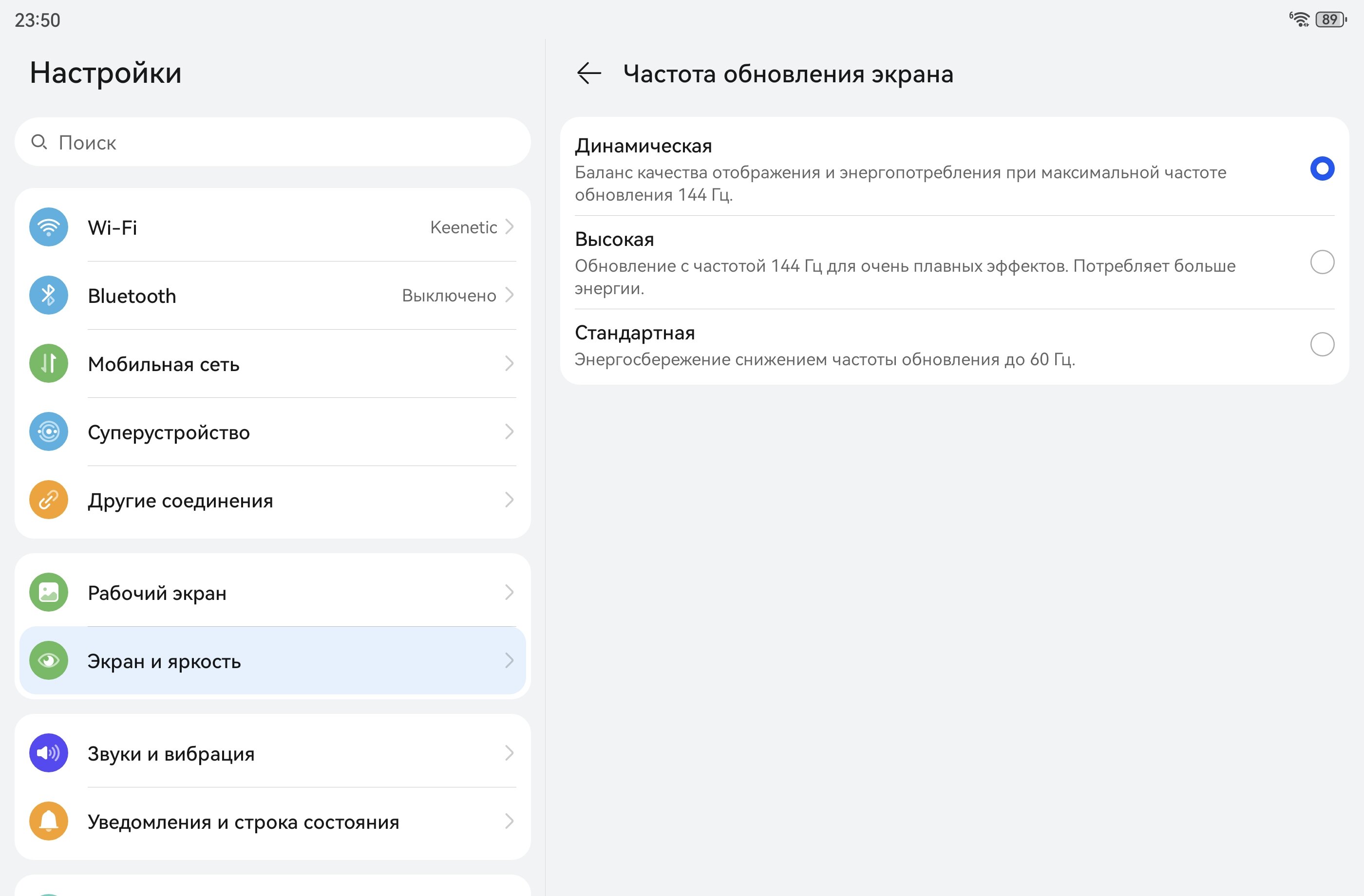The image size is (1364, 896).
Task: Expand Wi-Fi via the Keenetic chevron
Action: 509,227
